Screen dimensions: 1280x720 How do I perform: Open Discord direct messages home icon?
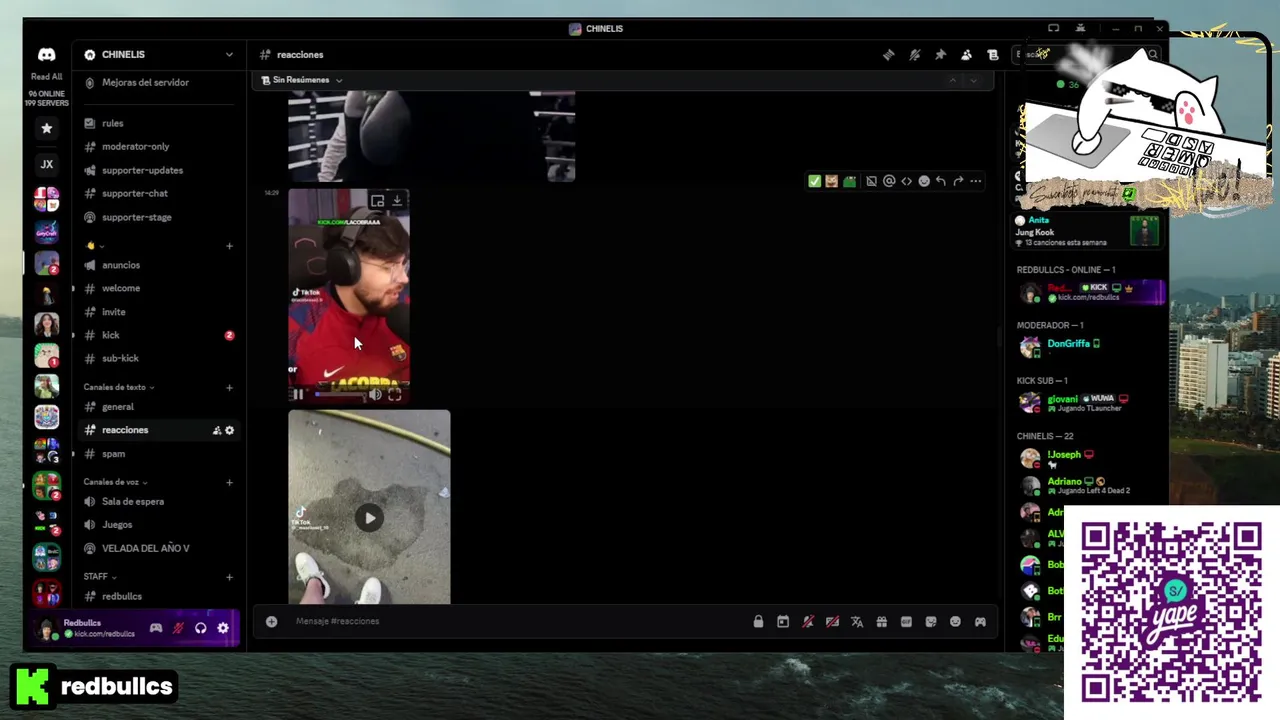pos(46,55)
